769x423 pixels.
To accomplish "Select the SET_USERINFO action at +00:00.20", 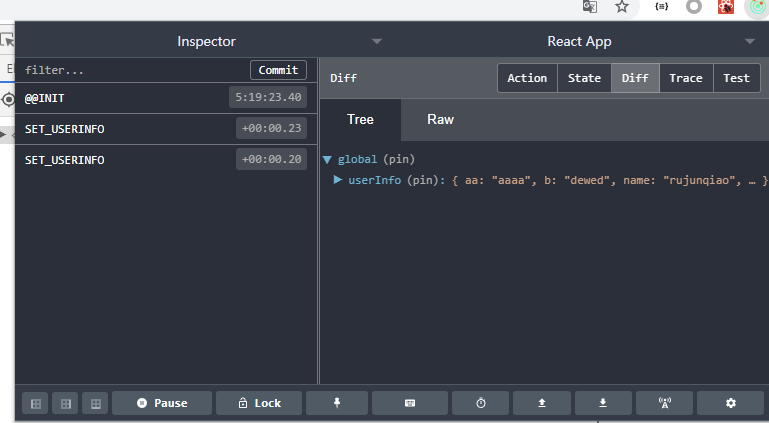I will coord(166,160).
